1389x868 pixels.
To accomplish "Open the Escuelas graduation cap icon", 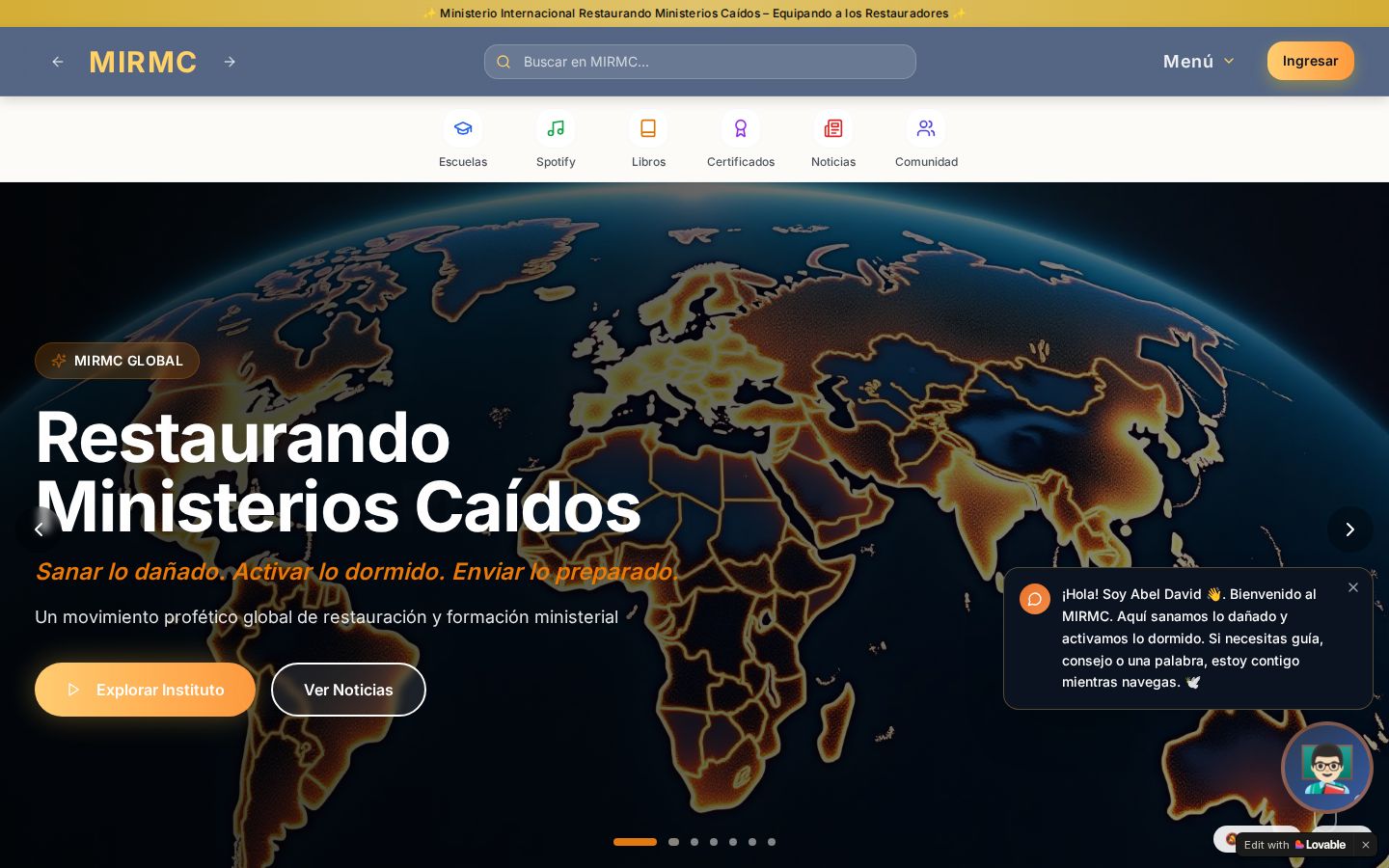I will click(463, 128).
